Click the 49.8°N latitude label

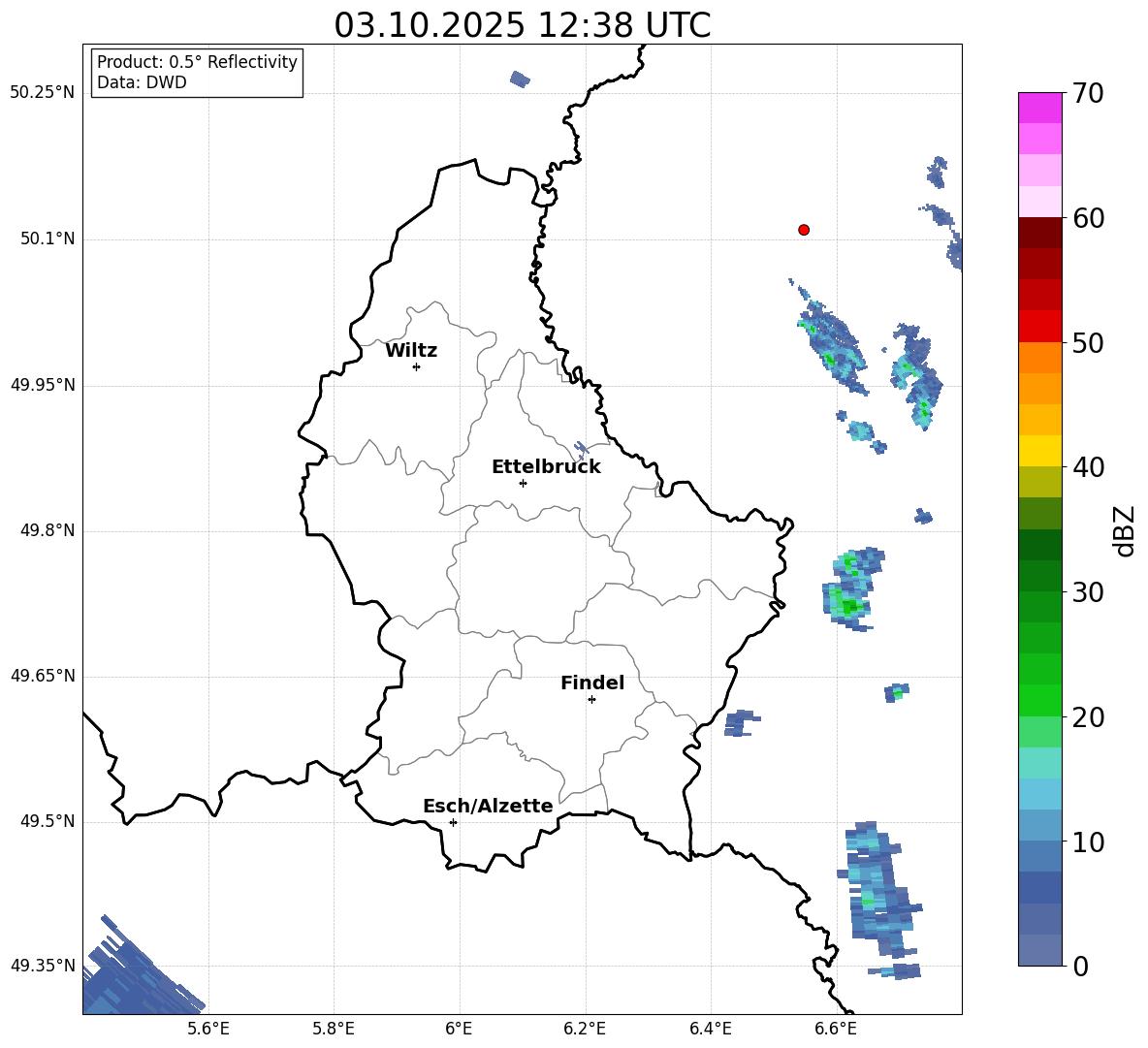pyautogui.click(x=47, y=530)
